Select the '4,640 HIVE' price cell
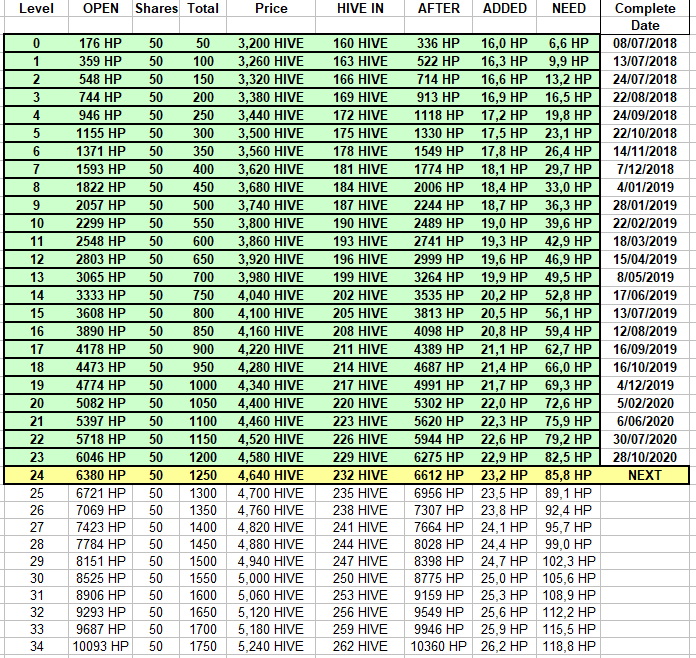The image size is (696, 658). click(271, 475)
